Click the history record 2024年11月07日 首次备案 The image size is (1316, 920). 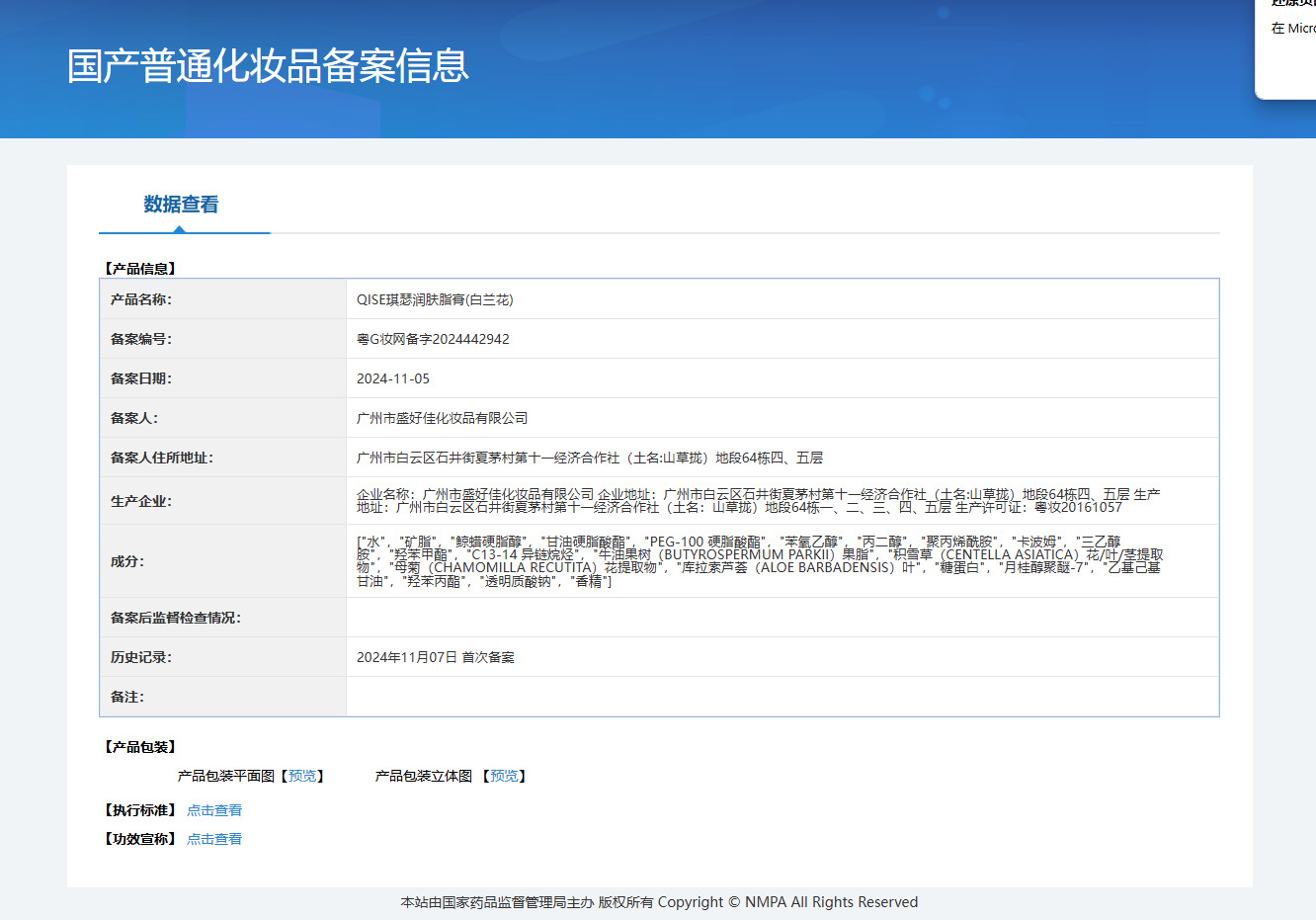pyautogui.click(x=435, y=657)
